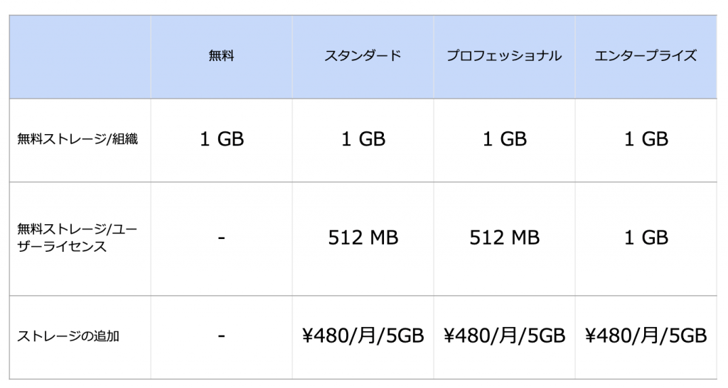The image size is (728, 388).
Task: Select the スタンダード plan header
Action: click(363, 56)
